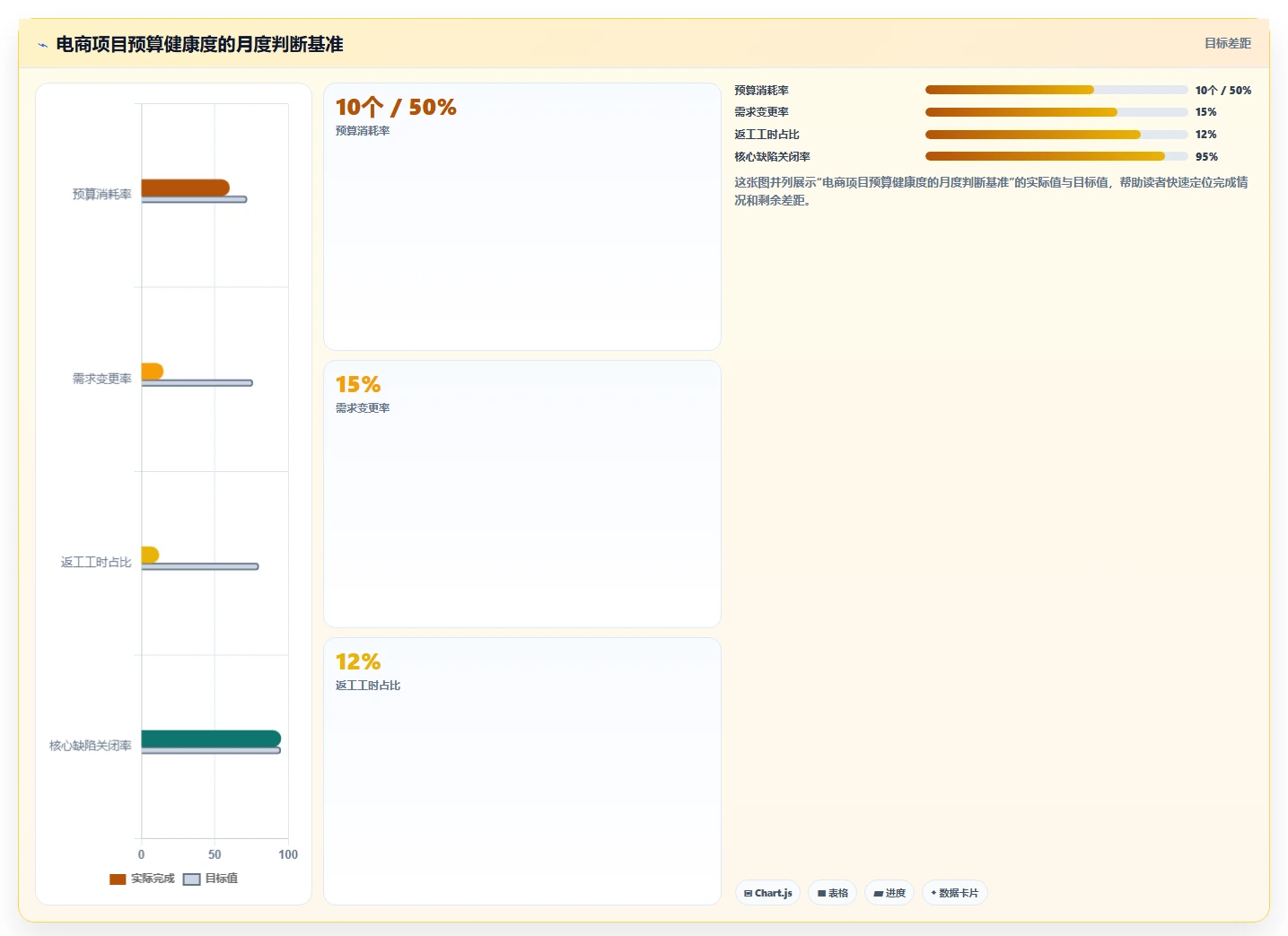Toggle the 目标值 legend swatch
This screenshot has height=936, width=1288.
point(191,879)
